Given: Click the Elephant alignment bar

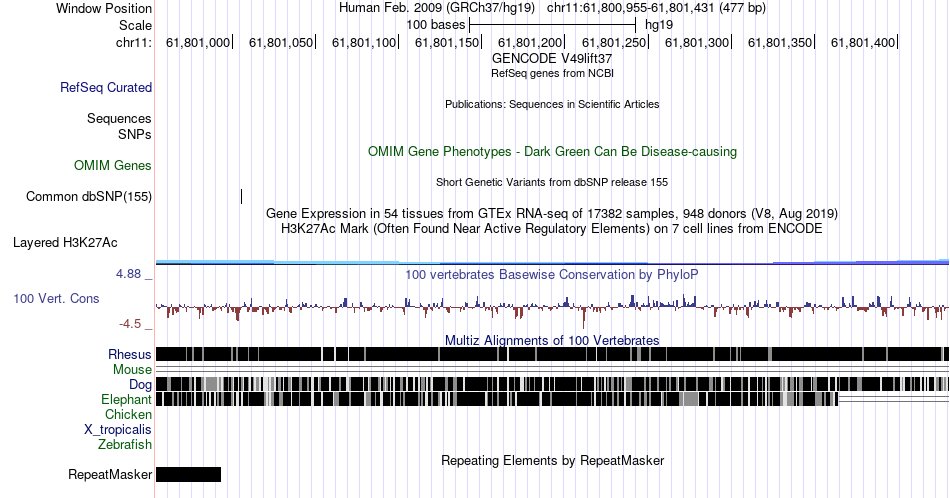Looking at the screenshot, I should pyautogui.click(x=497, y=399).
